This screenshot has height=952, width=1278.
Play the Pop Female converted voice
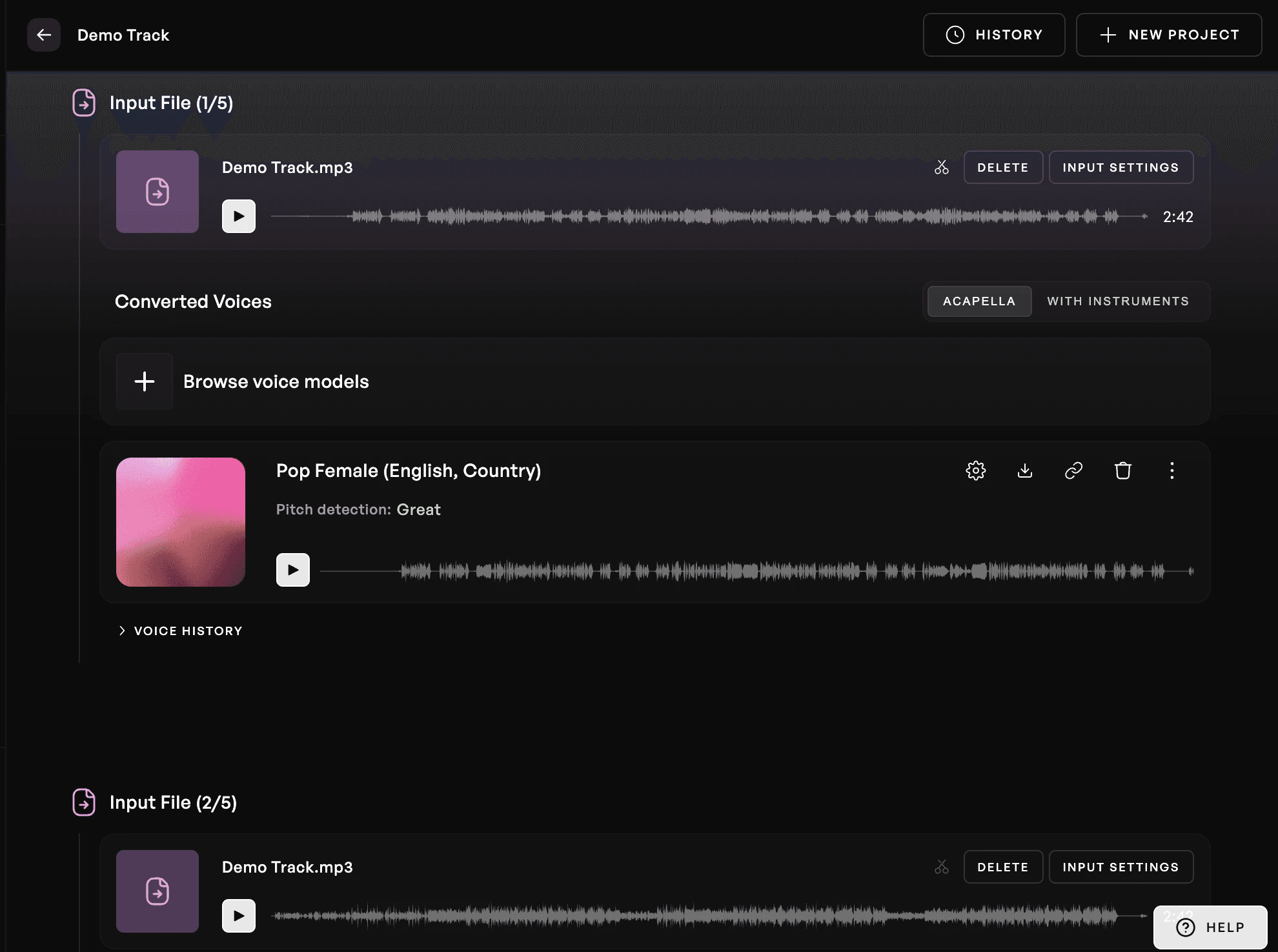(293, 570)
